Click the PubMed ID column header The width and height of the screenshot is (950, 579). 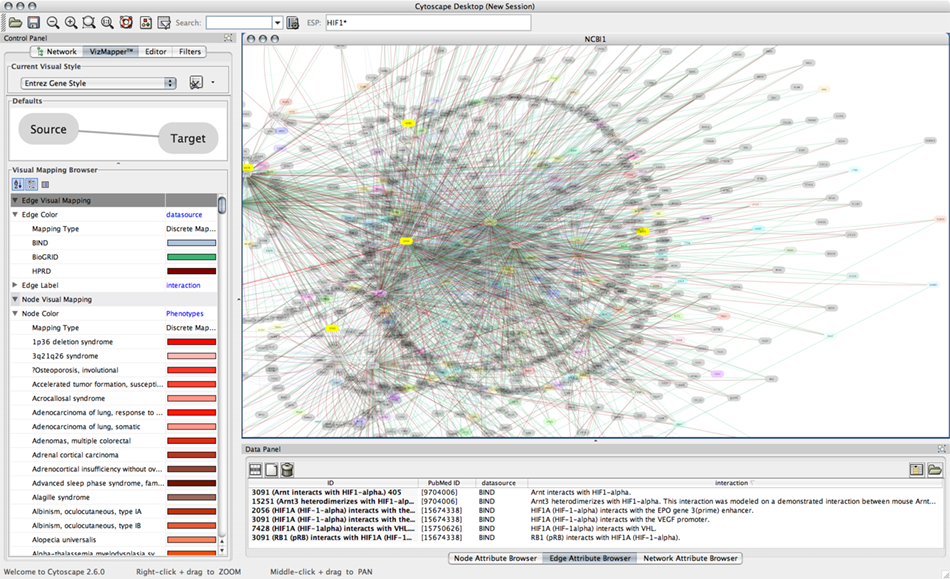[x=444, y=482]
